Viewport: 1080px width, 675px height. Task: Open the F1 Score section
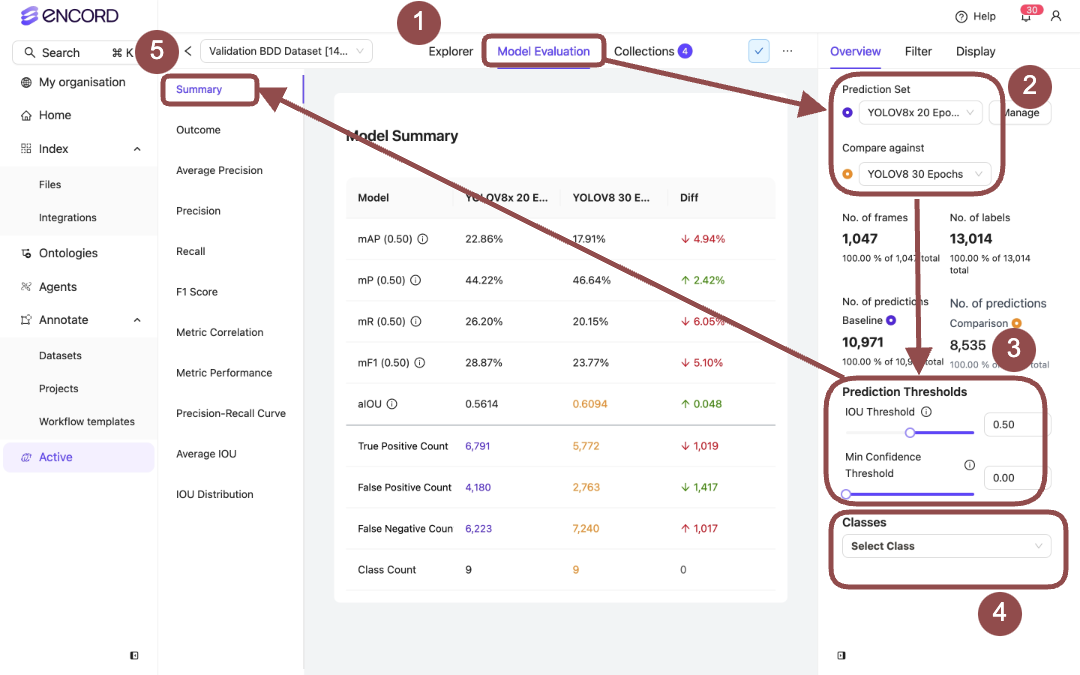coord(197,292)
